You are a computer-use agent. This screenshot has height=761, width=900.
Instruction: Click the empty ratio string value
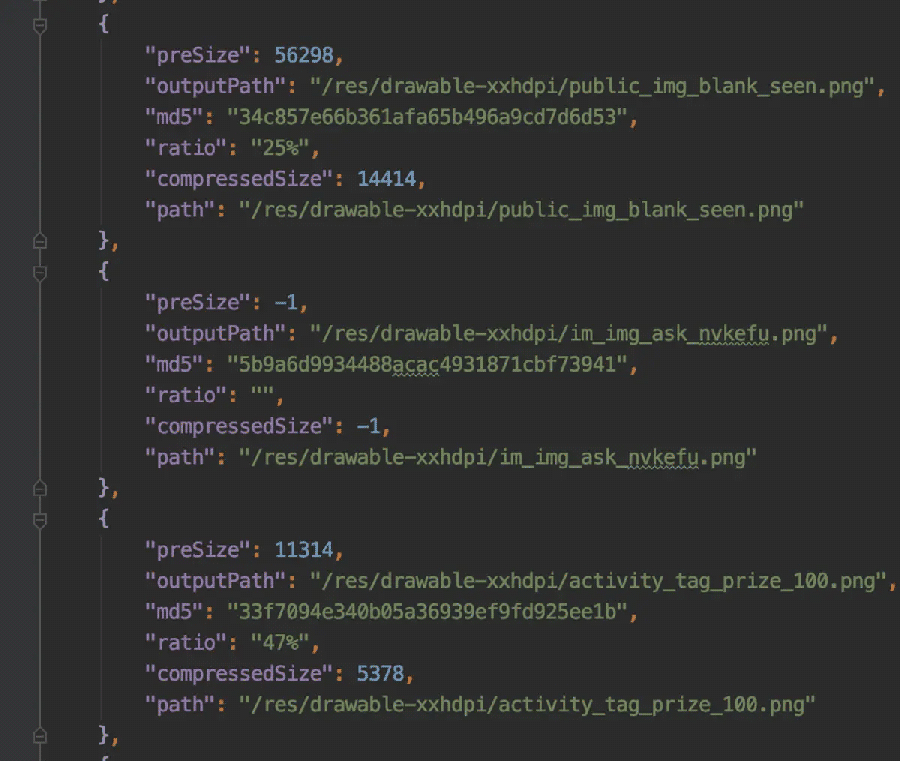point(262,393)
